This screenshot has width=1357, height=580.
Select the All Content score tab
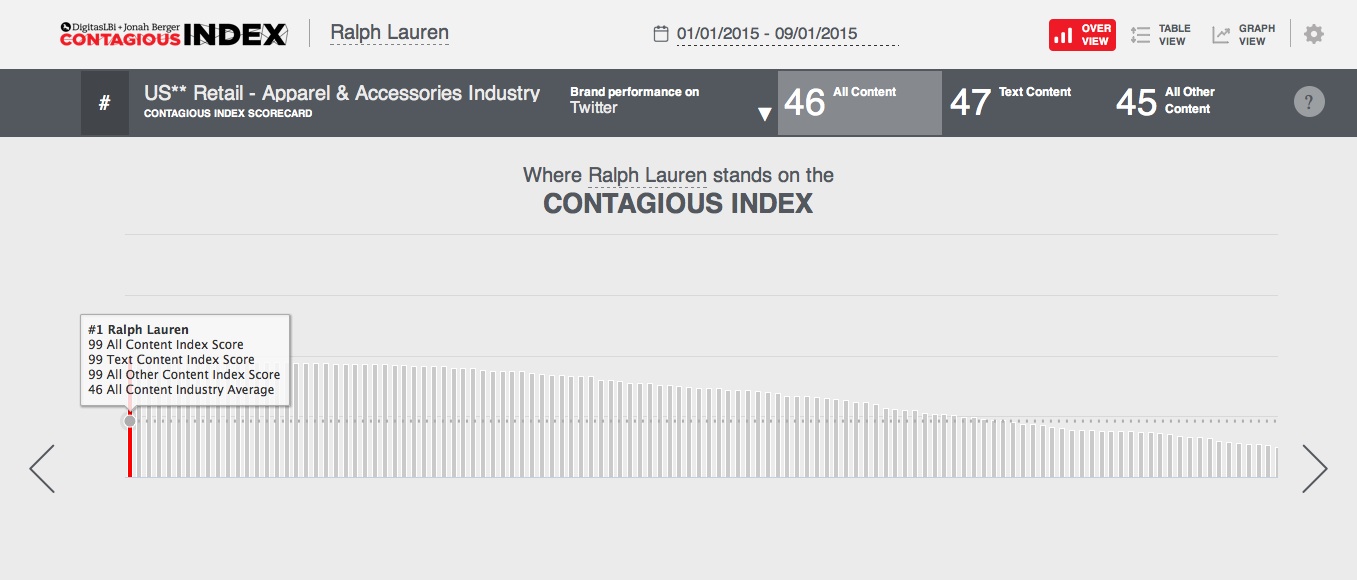pos(860,103)
